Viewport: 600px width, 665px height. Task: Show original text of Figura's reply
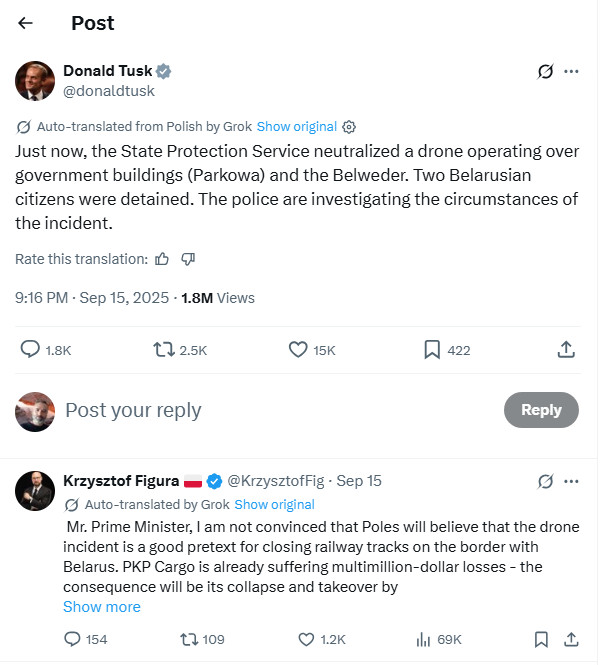[274, 505]
